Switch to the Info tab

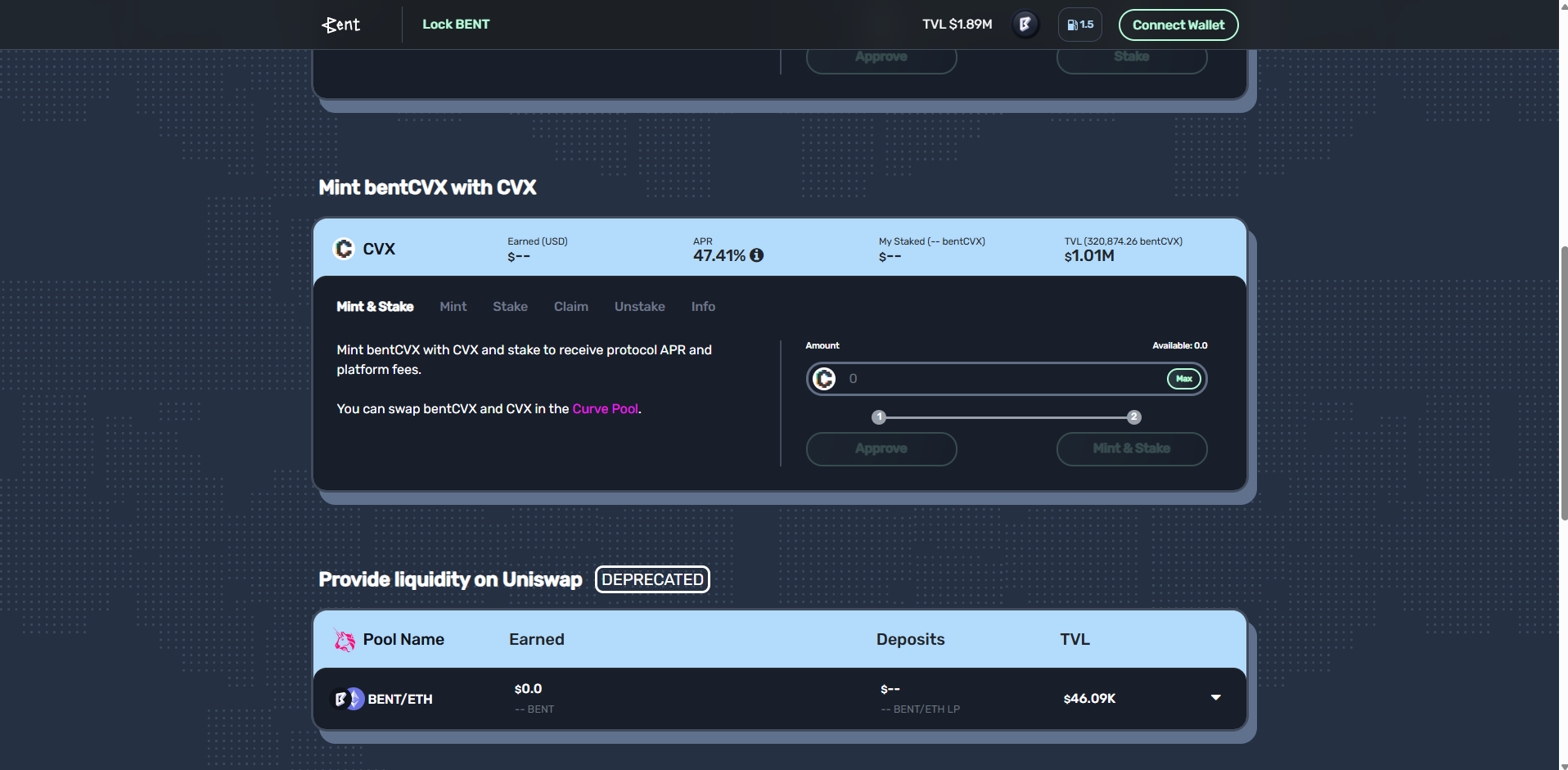(x=703, y=307)
